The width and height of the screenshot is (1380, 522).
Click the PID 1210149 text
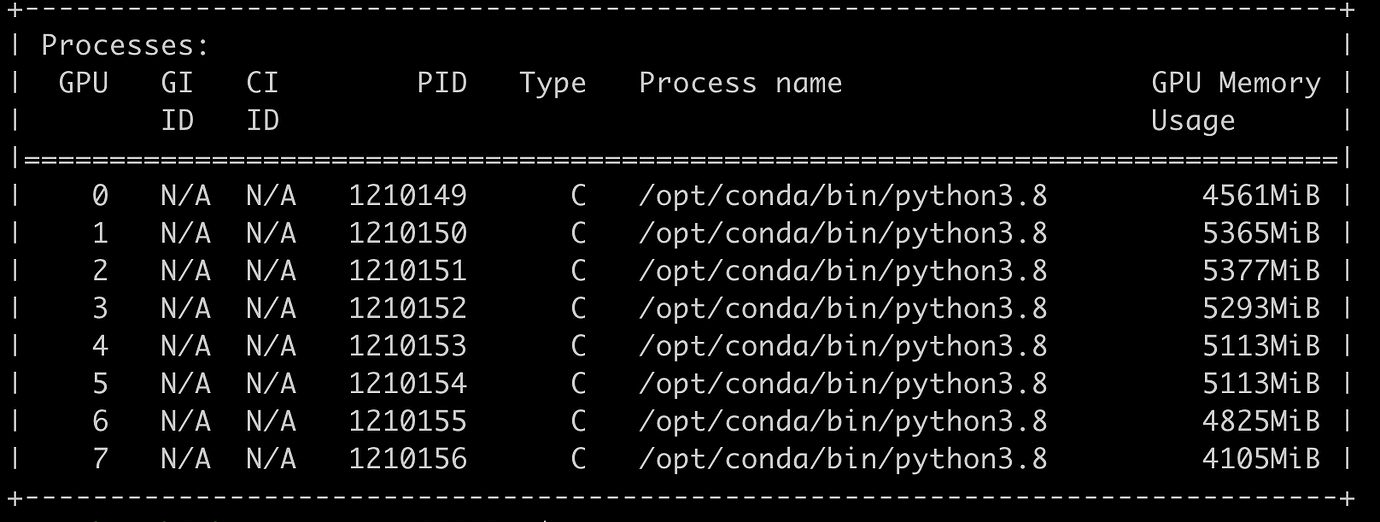(407, 196)
